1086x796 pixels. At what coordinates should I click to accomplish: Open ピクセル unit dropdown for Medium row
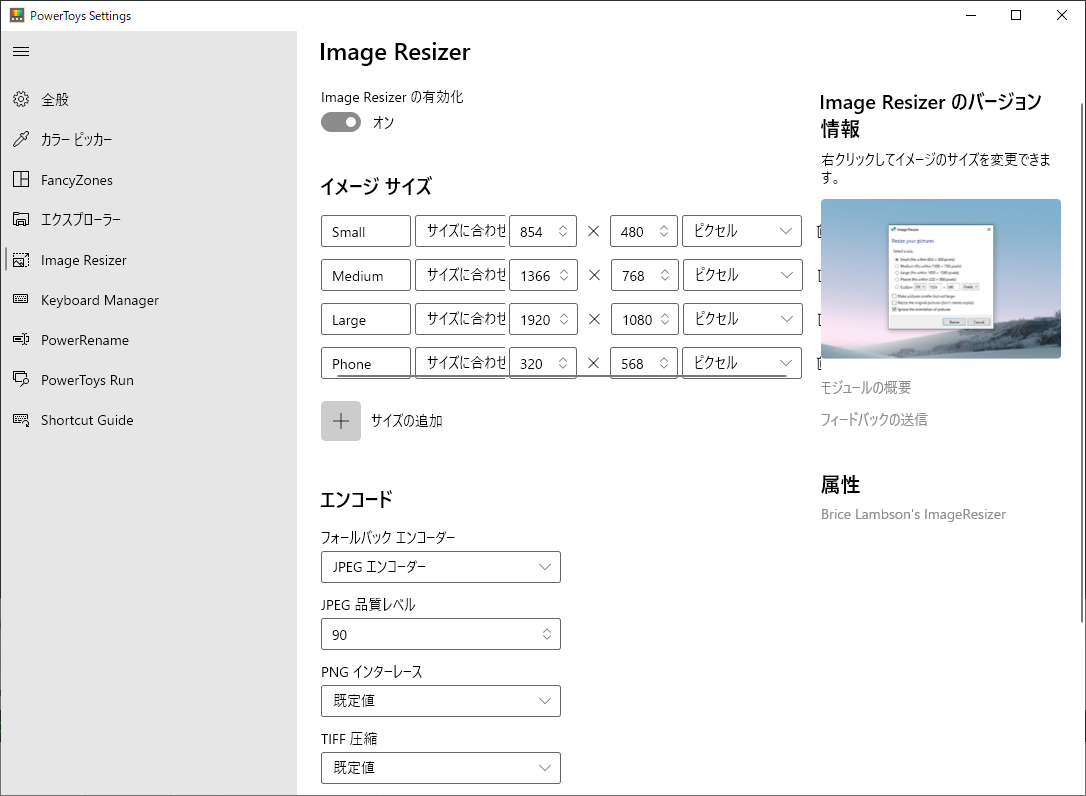742,275
